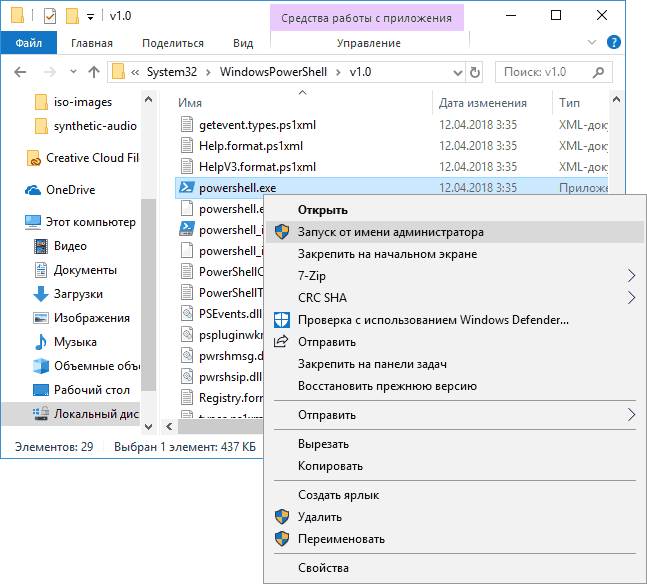Expand the lower Отправить submenu arrow
Screen dimensions: 647x584
tap(631, 414)
